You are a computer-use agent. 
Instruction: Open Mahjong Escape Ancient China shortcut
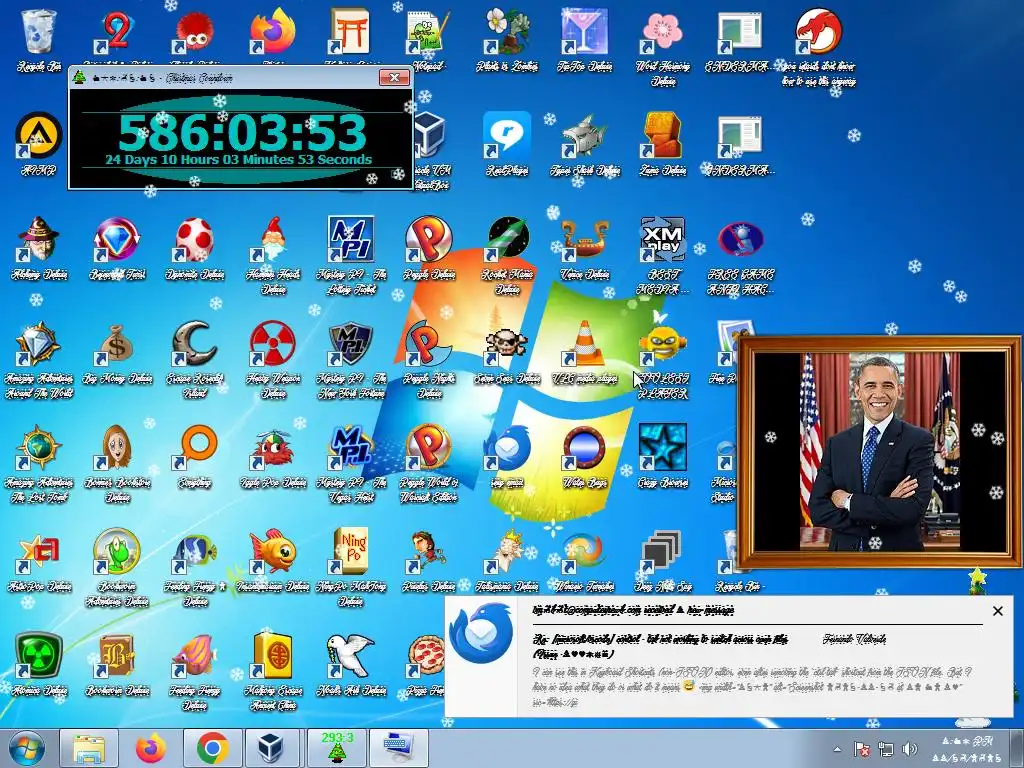[272, 656]
